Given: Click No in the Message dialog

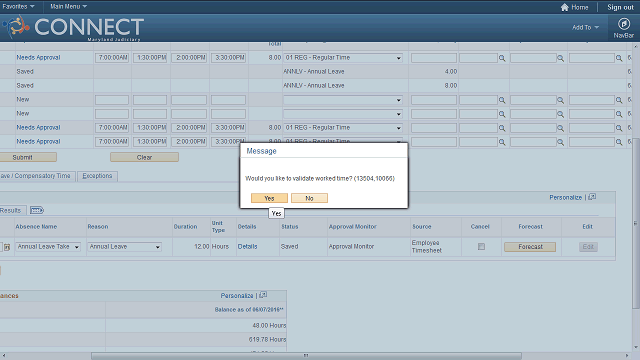Looking at the screenshot, I should click(x=309, y=198).
